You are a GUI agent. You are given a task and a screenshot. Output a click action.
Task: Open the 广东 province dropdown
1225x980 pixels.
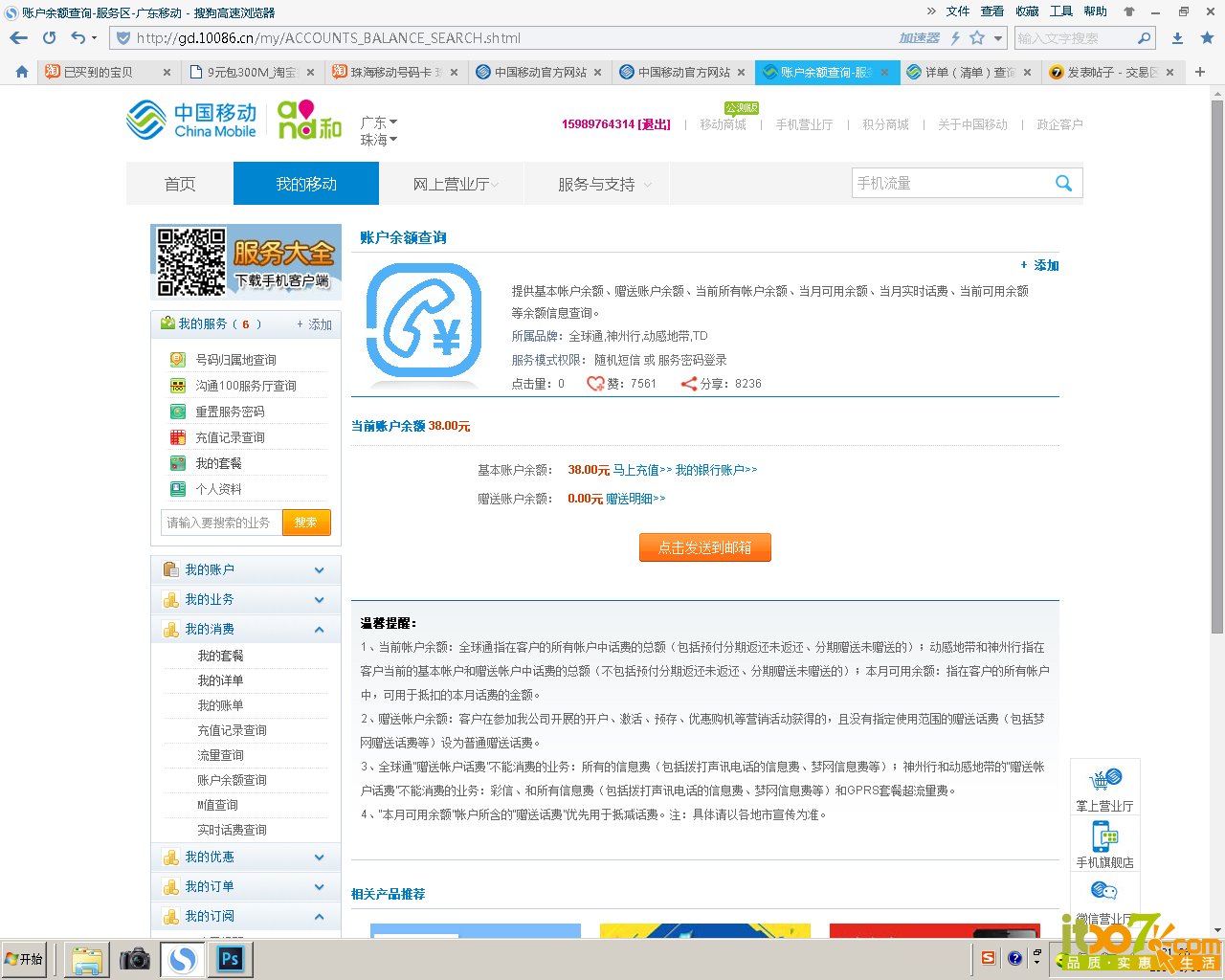[x=379, y=122]
